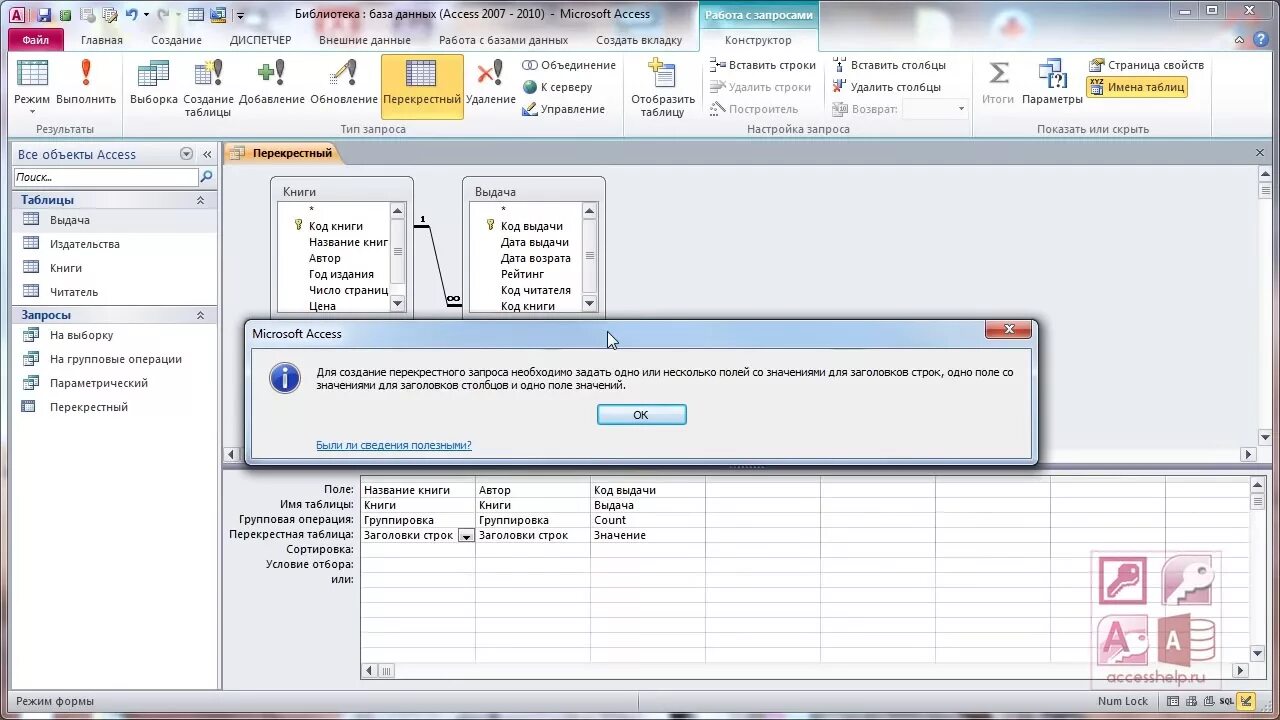Open the На групповые операции query
1280x720 pixels.
(x=116, y=359)
